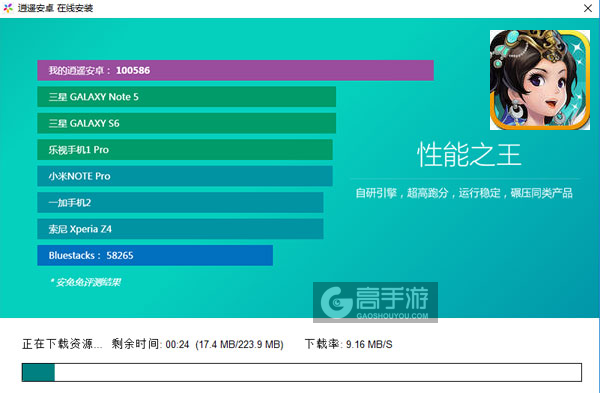The width and height of the screenshot is (600, 393).
Task: Click the 下载率 9.16 MB/S readout
Action: (x=348, y=344)
